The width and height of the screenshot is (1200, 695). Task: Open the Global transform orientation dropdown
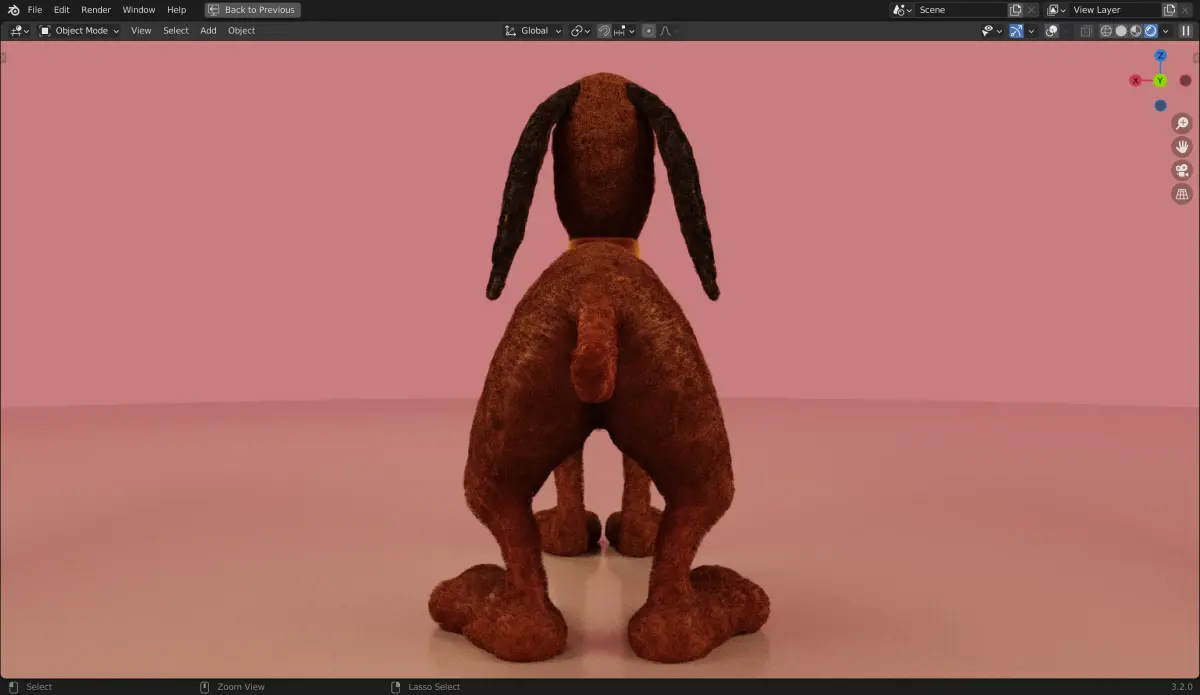[x=535, y=30]
